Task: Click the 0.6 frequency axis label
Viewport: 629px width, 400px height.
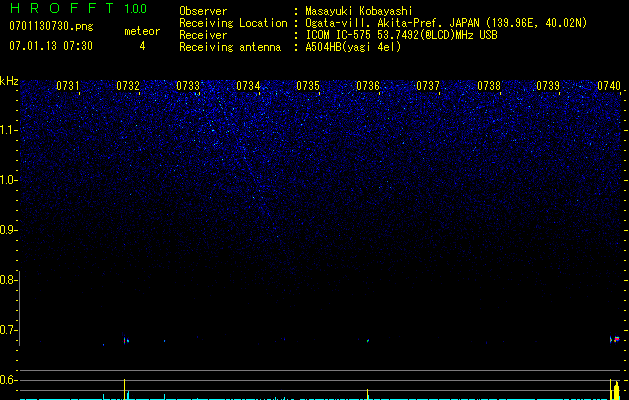Action: [8, 380]
